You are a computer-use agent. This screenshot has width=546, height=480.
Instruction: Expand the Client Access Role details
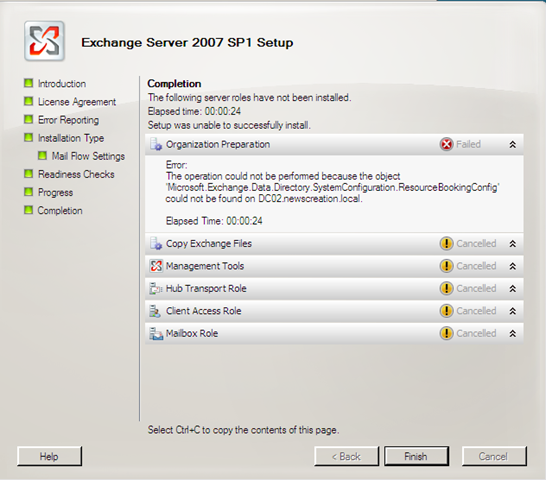click(513, 311)
